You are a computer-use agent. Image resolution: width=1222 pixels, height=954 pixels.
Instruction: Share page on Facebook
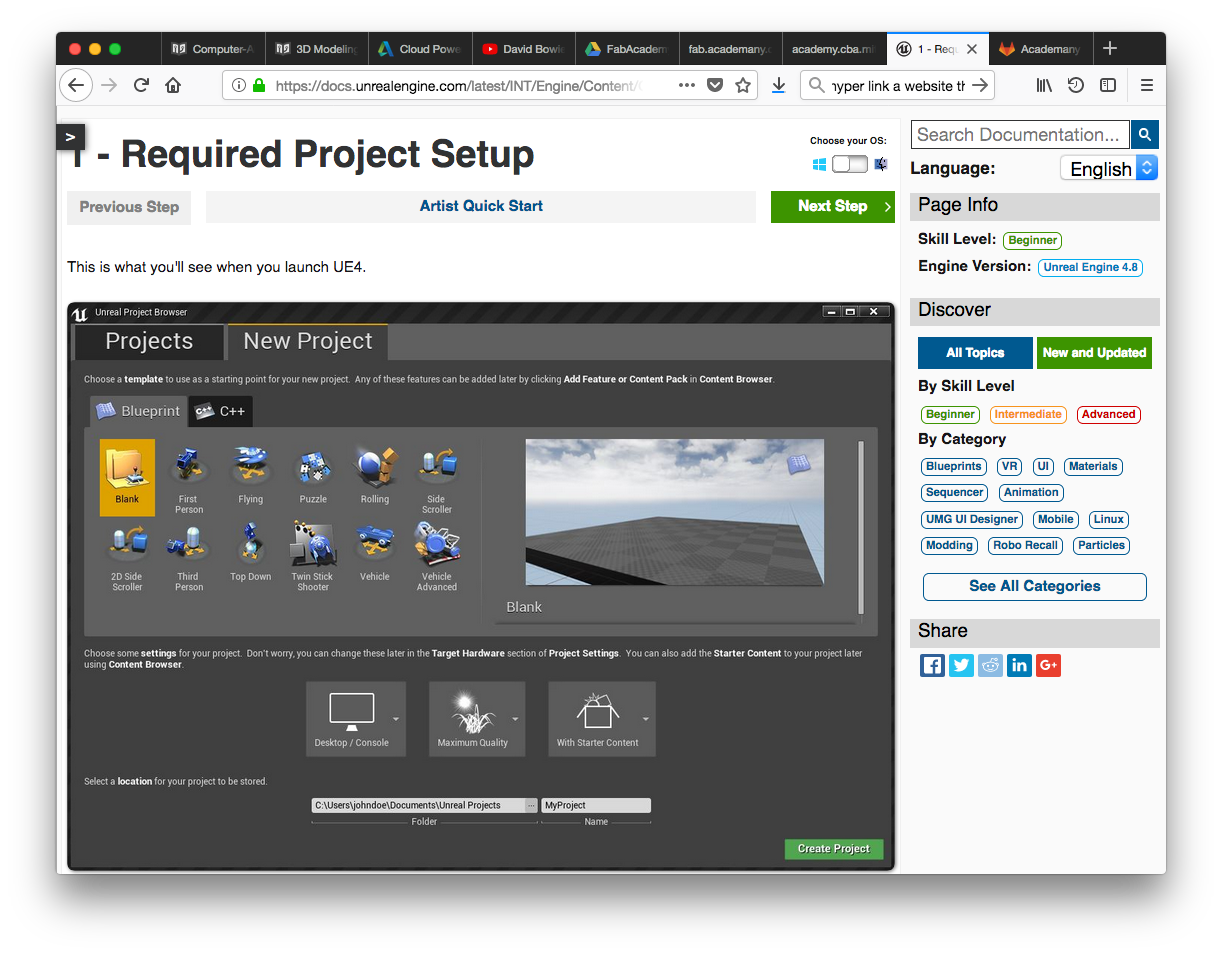click(x=932, y=665)
